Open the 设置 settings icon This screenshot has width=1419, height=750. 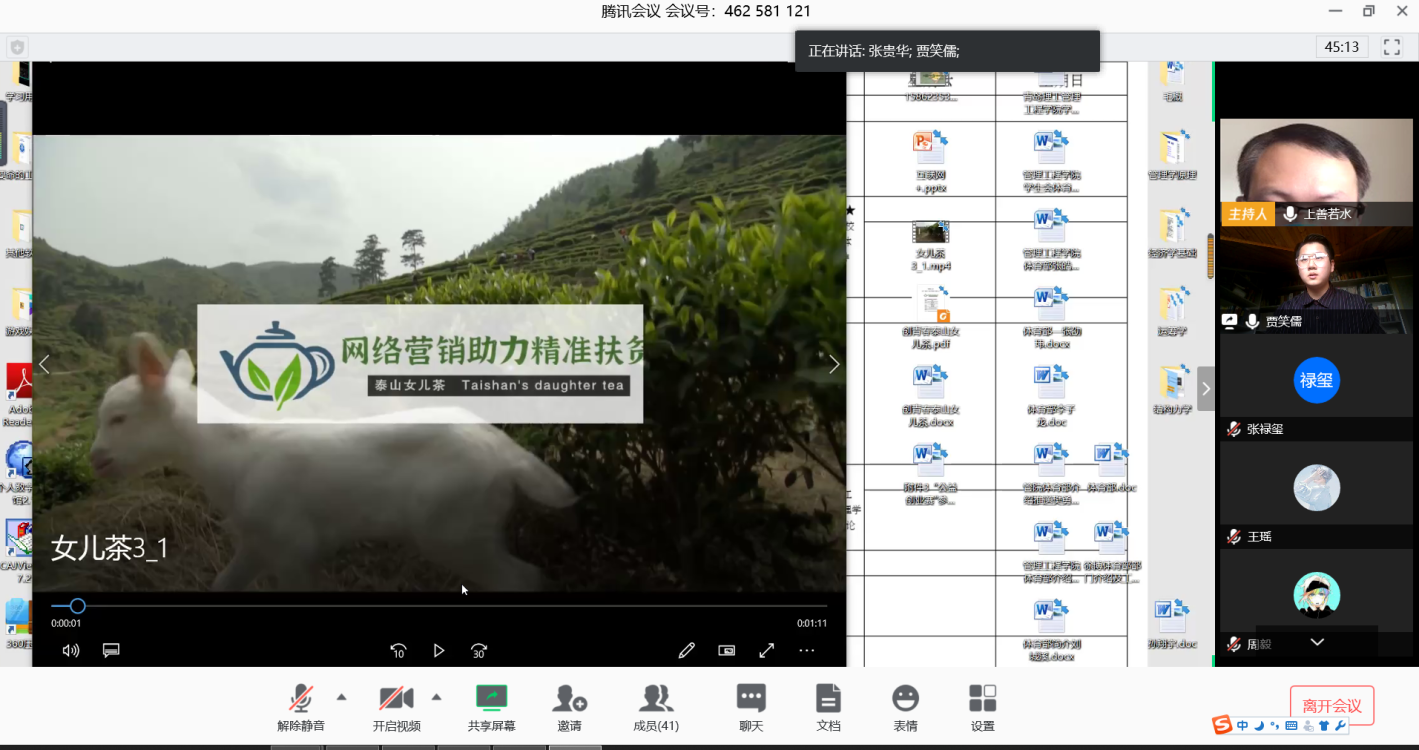(x=982, y=706)
